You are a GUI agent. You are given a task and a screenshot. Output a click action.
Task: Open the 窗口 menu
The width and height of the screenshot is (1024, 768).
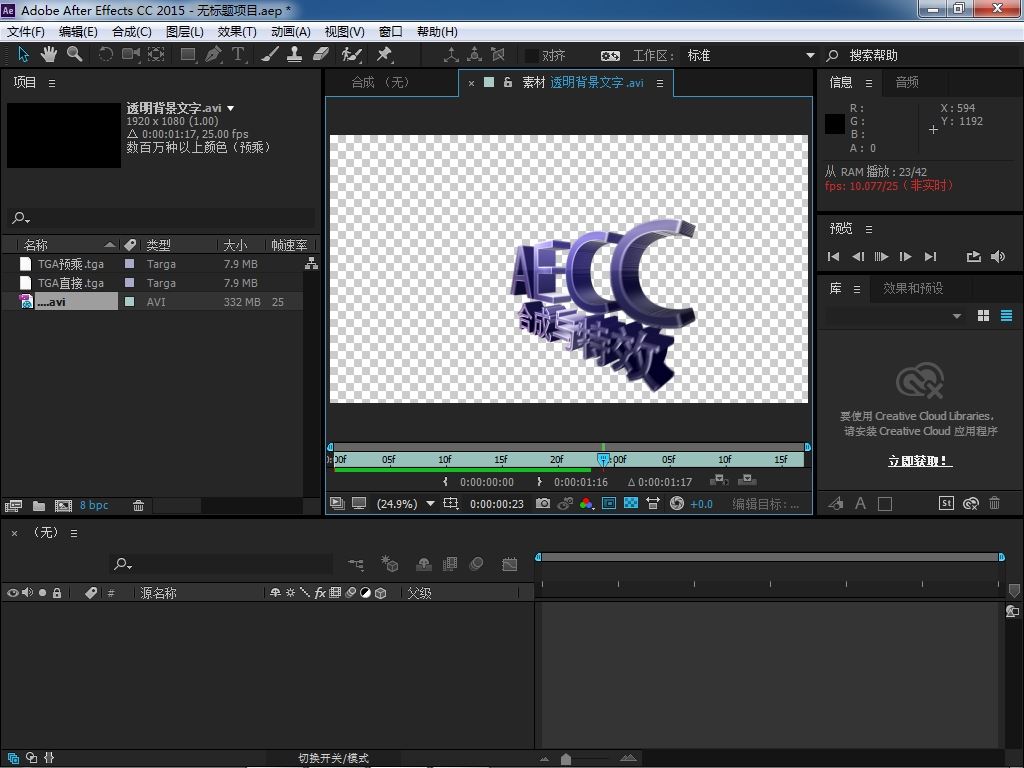click(391, 31)
